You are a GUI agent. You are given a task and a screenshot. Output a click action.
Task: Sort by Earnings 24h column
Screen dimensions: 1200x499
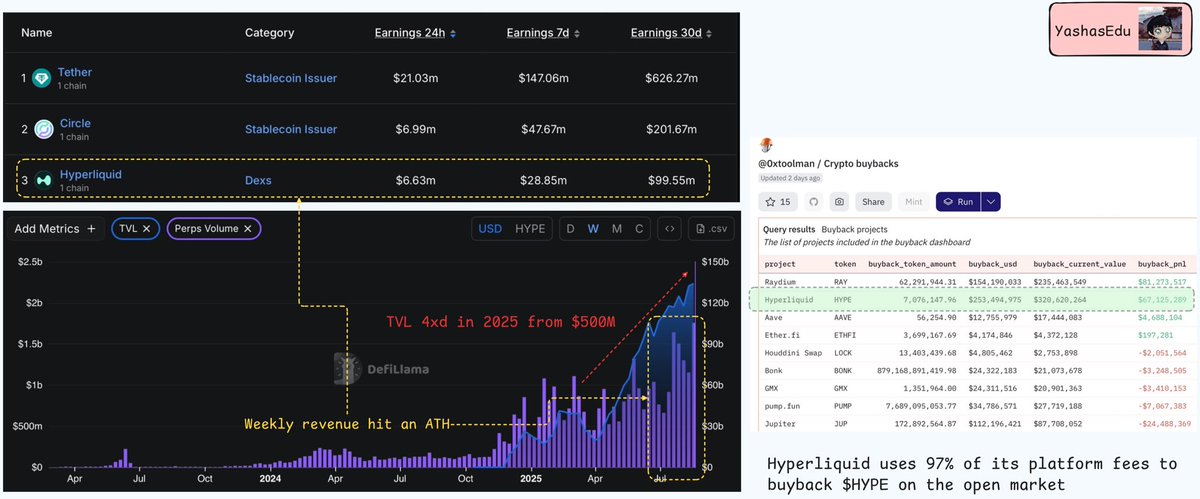[416, 33]
